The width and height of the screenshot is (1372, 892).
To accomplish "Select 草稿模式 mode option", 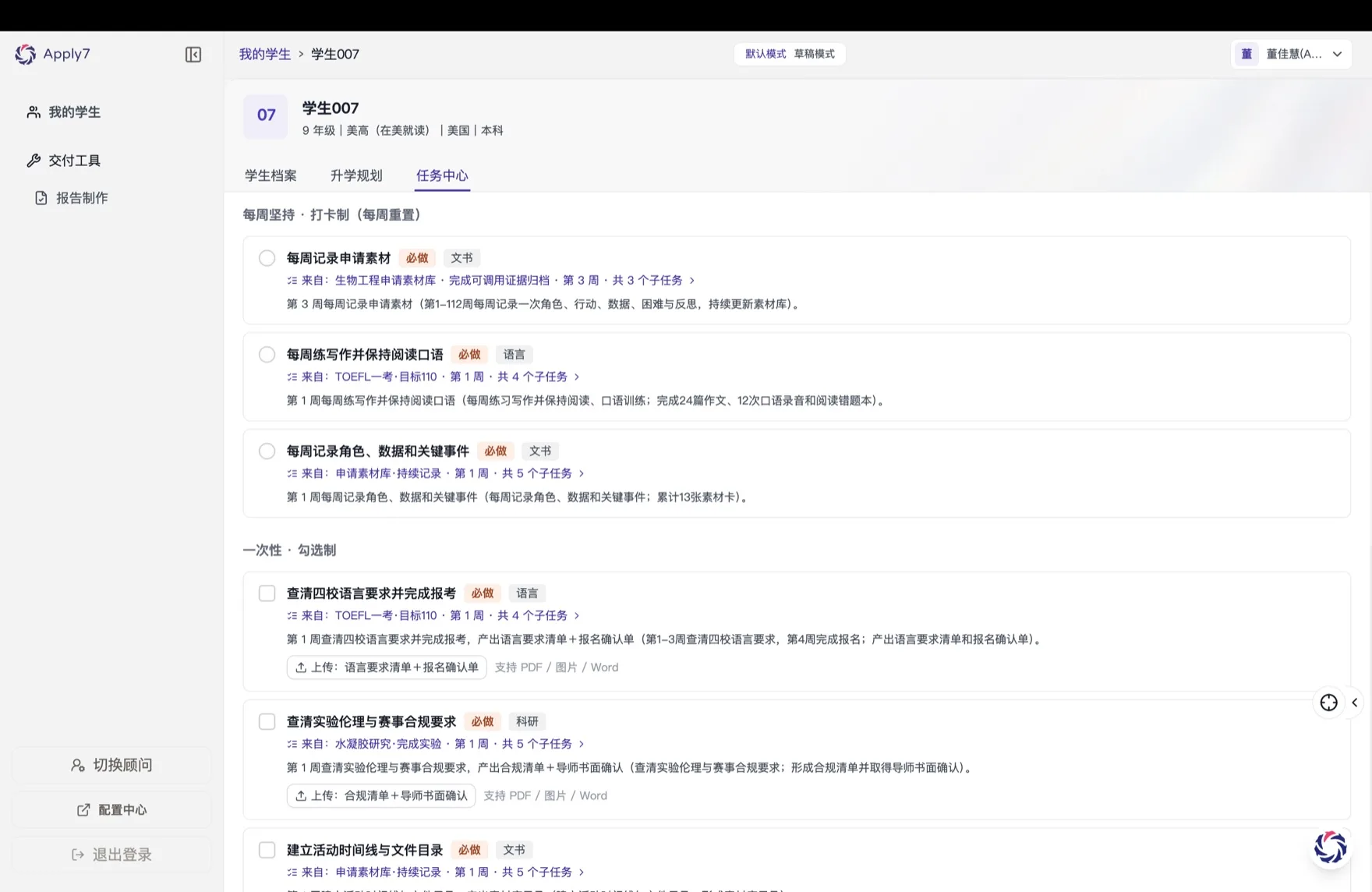I will tap(815, 54).
